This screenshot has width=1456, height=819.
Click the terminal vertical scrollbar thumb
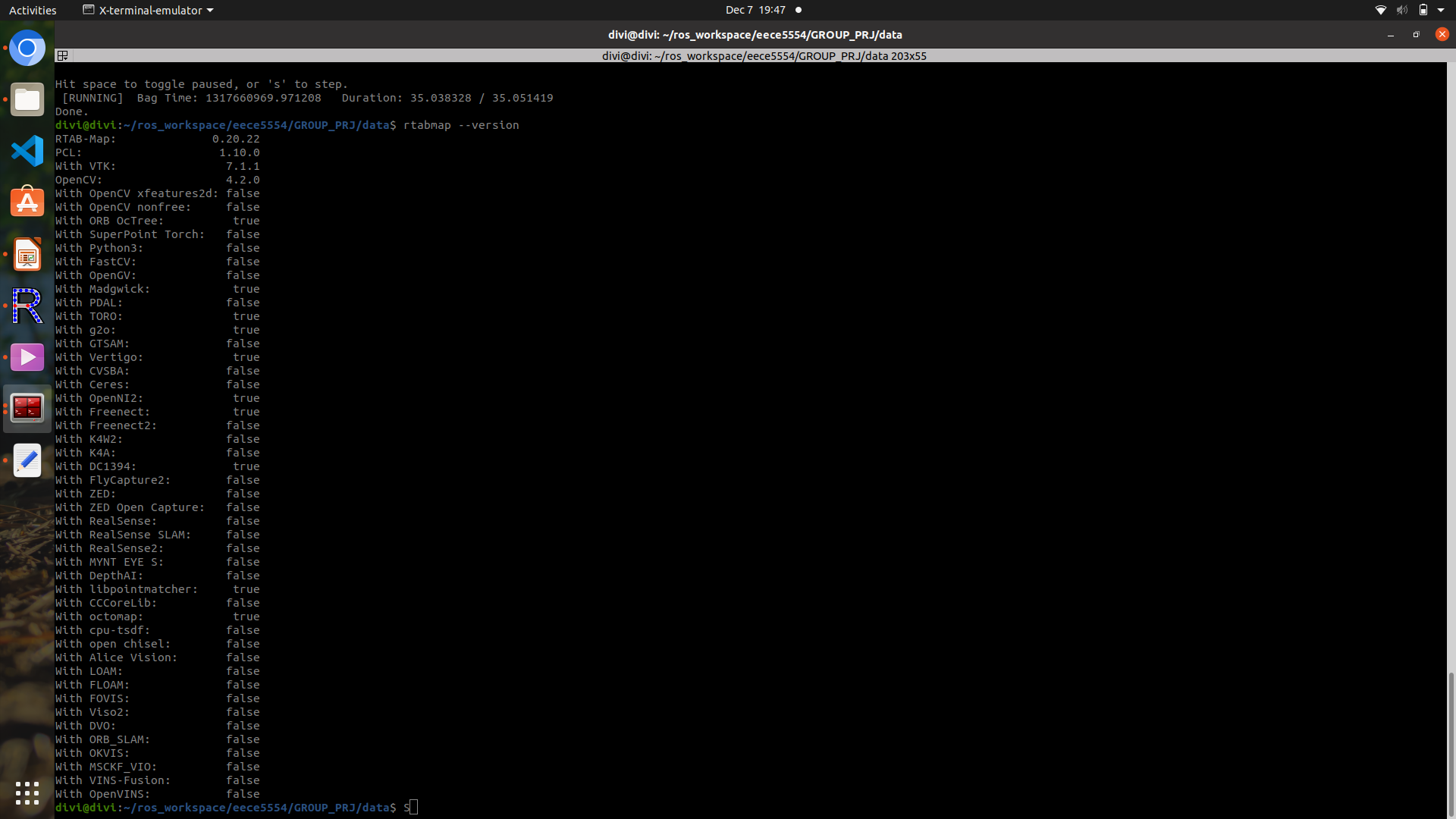[x=1451, y=743]
